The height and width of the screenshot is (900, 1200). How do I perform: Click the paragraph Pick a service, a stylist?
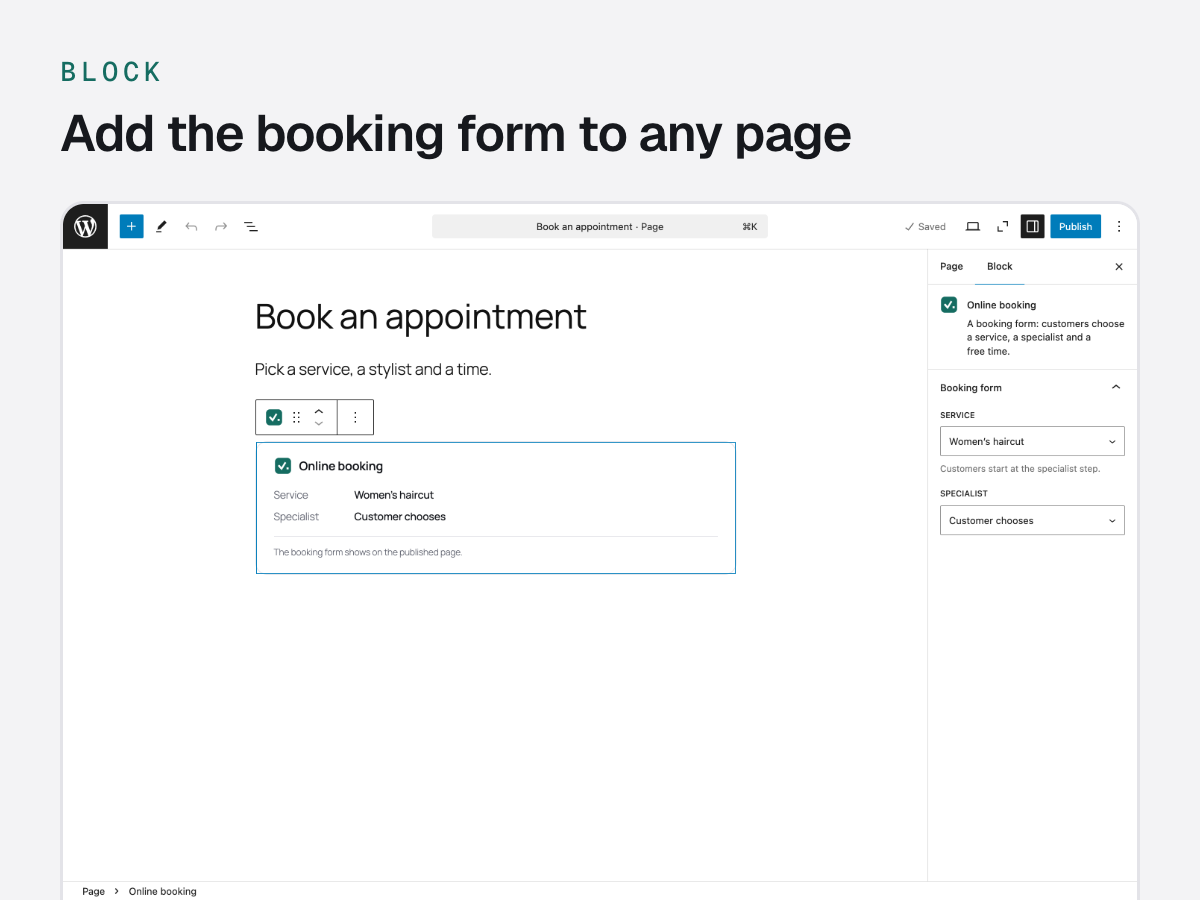pos(373,370)
